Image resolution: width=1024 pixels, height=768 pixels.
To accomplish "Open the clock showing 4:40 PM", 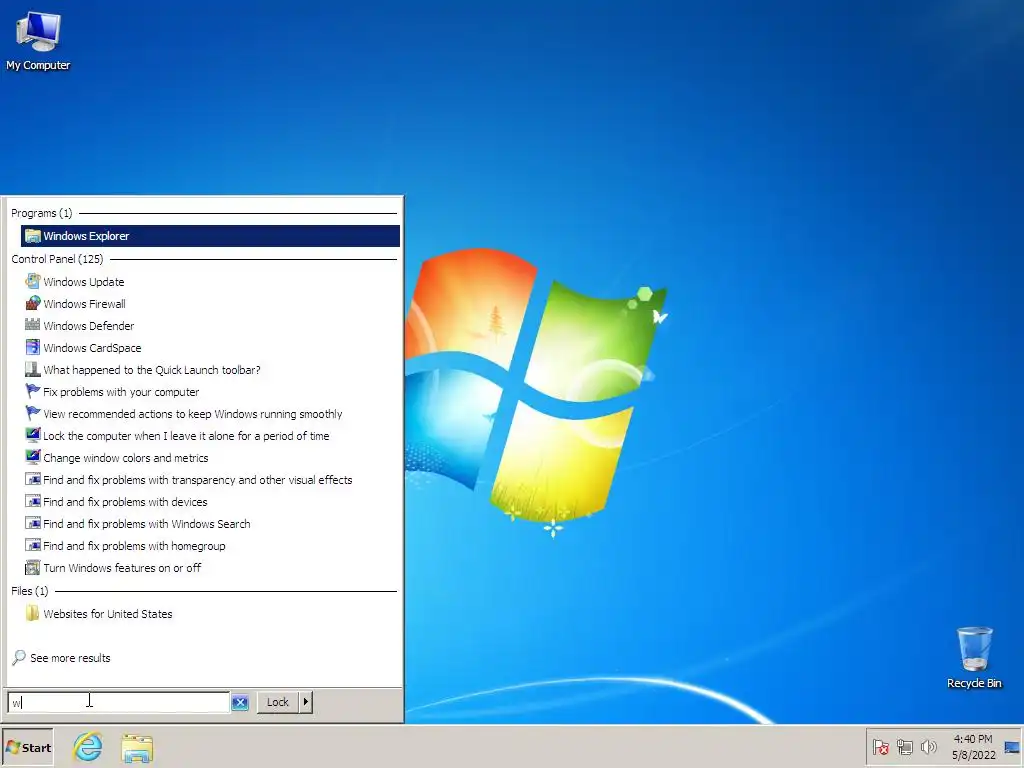I will 973,747.
